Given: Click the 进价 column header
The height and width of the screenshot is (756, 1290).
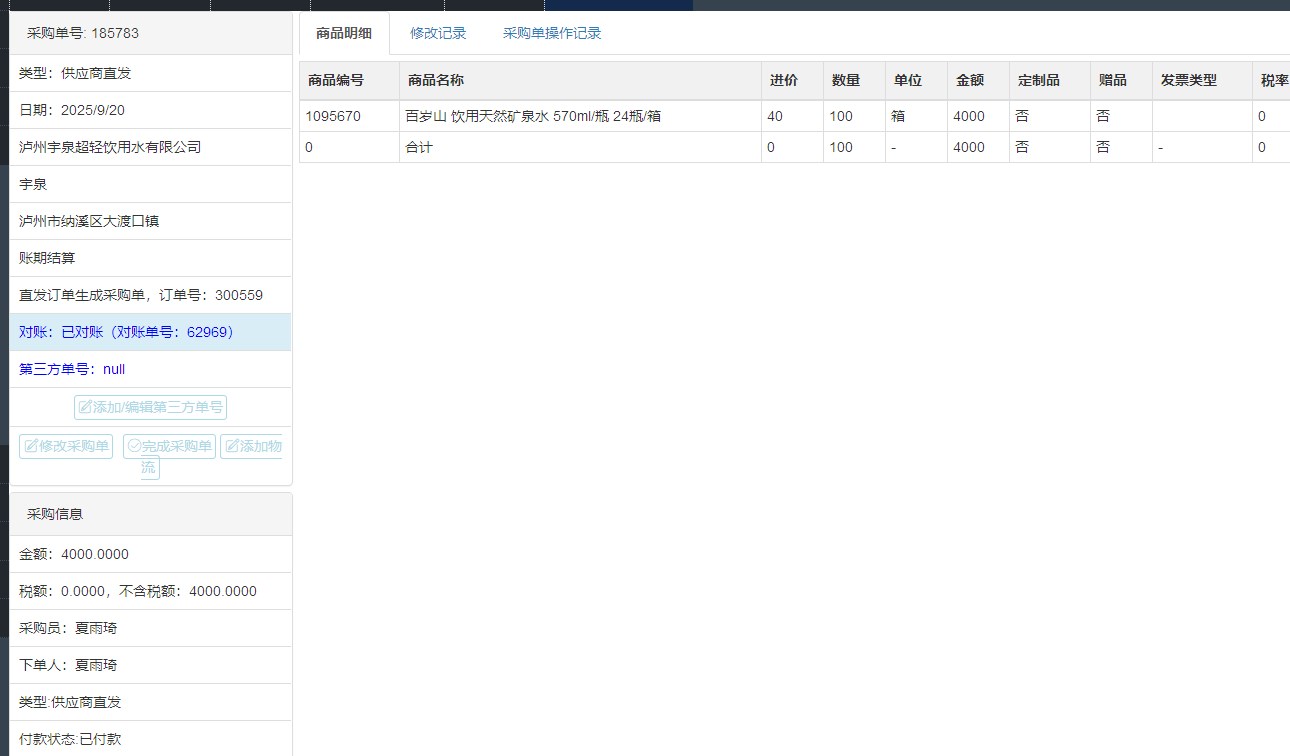Looking at the screenshot, I should pyautogui.click(x=782, y=80).
